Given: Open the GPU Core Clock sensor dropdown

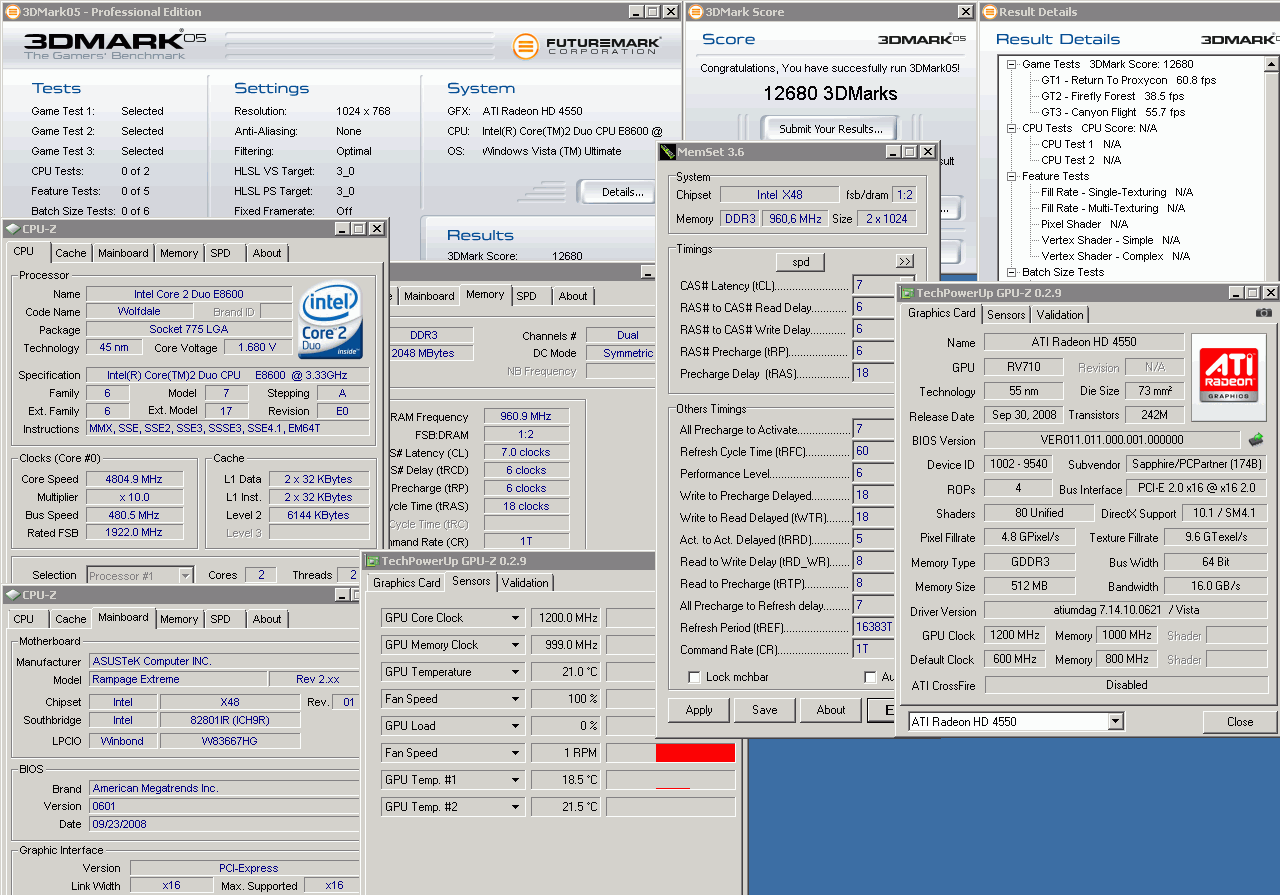Looking at the screenshot, I should tap(516, 618).
